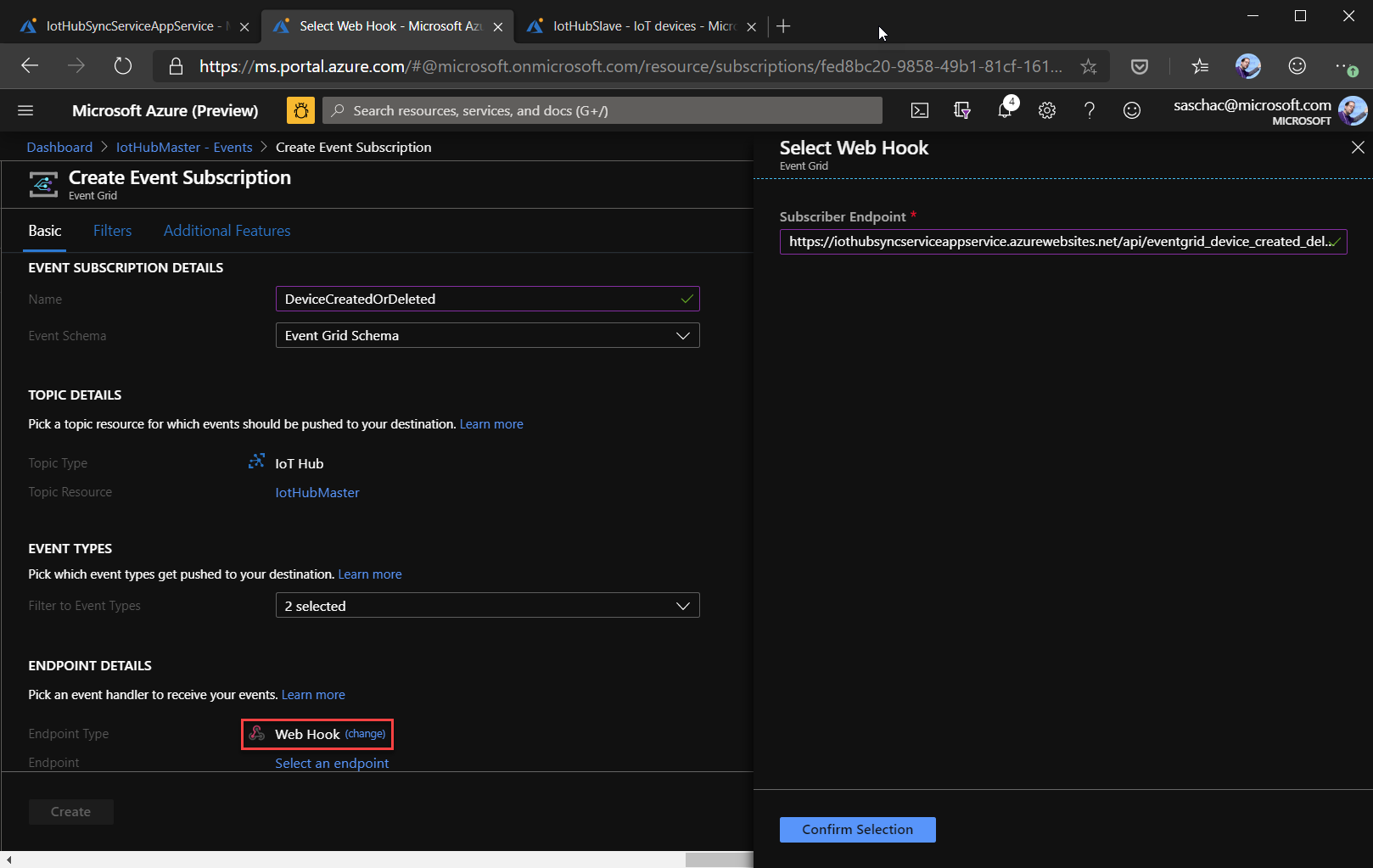Switch to the Filters tab
The height and width of the screenshot is (868, 1373).
[x=113, y=231]
